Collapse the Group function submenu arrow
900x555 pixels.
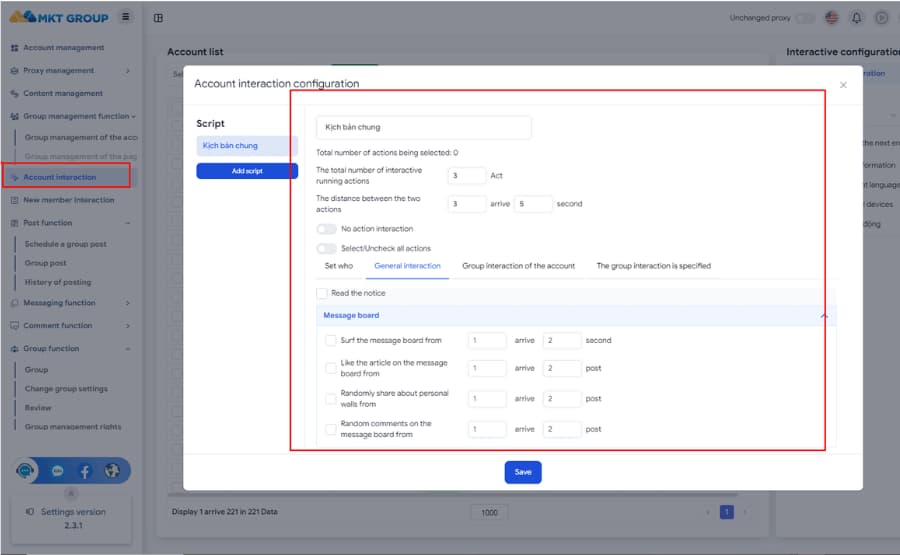[x=127, y=348]
